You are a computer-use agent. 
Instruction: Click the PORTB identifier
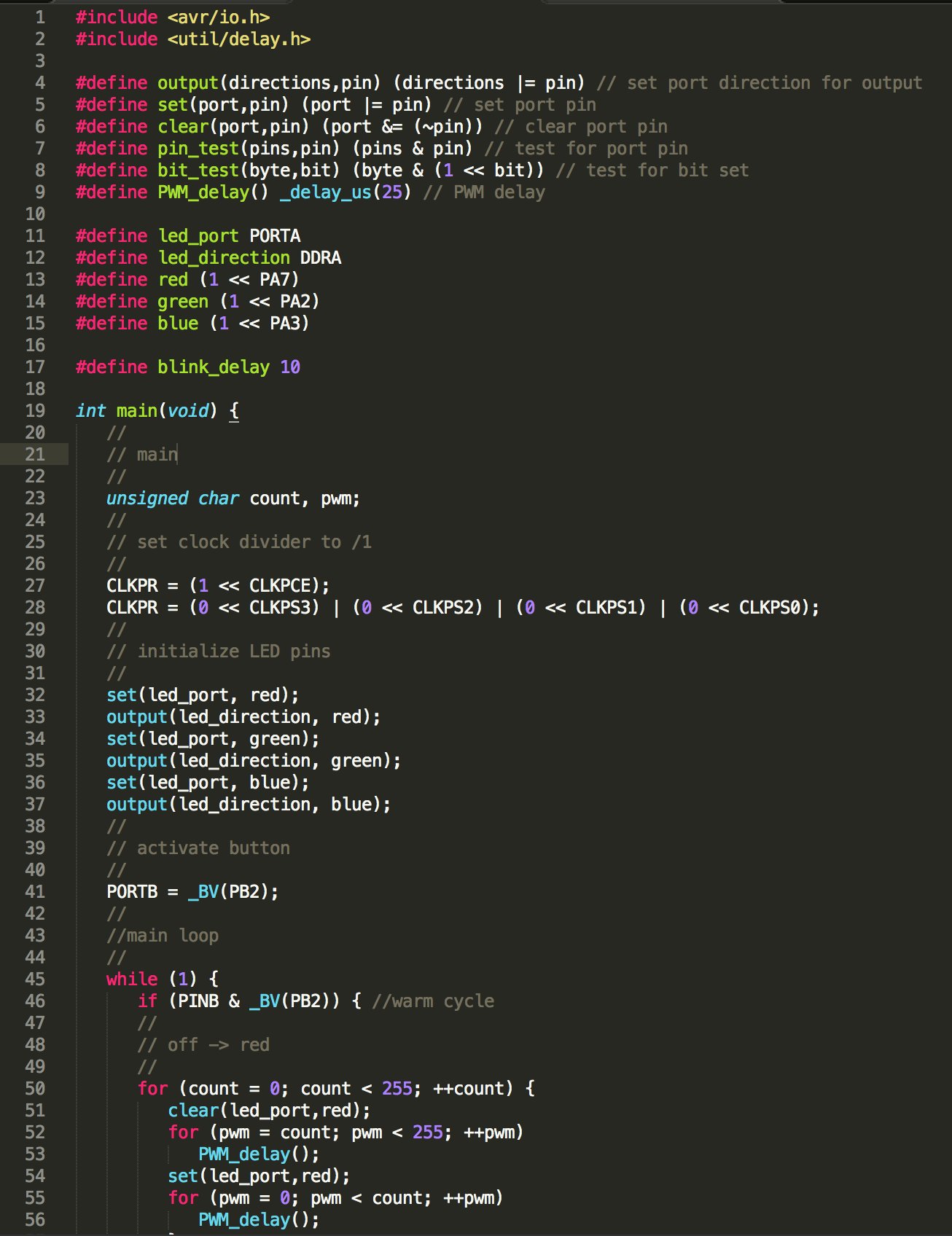coord(132,892)
